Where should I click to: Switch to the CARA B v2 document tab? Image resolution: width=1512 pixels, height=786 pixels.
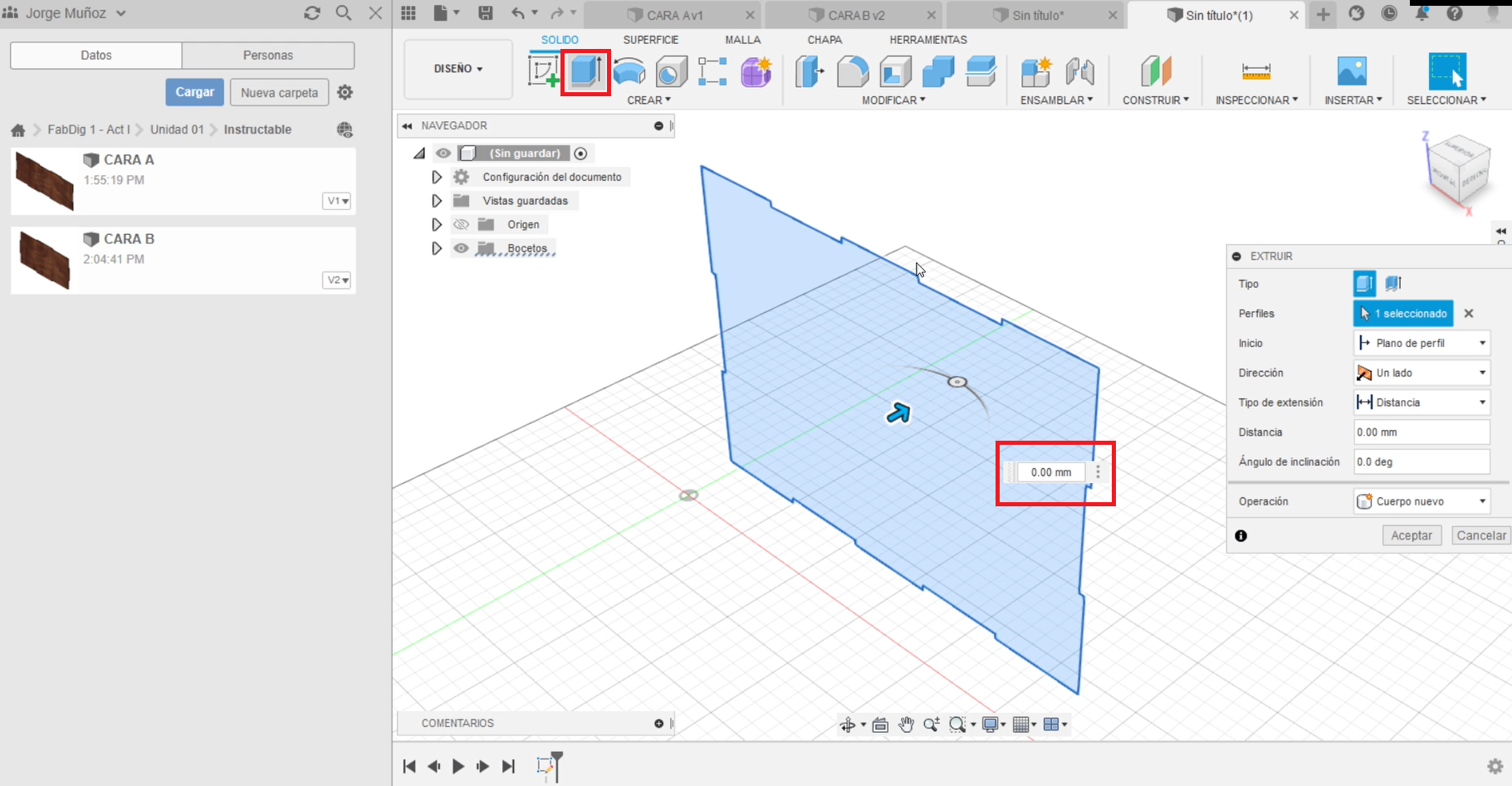point(854,15)
